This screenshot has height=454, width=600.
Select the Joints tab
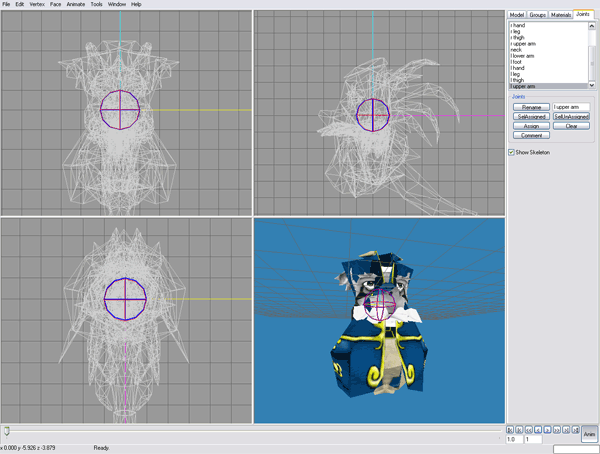[583, 14]
